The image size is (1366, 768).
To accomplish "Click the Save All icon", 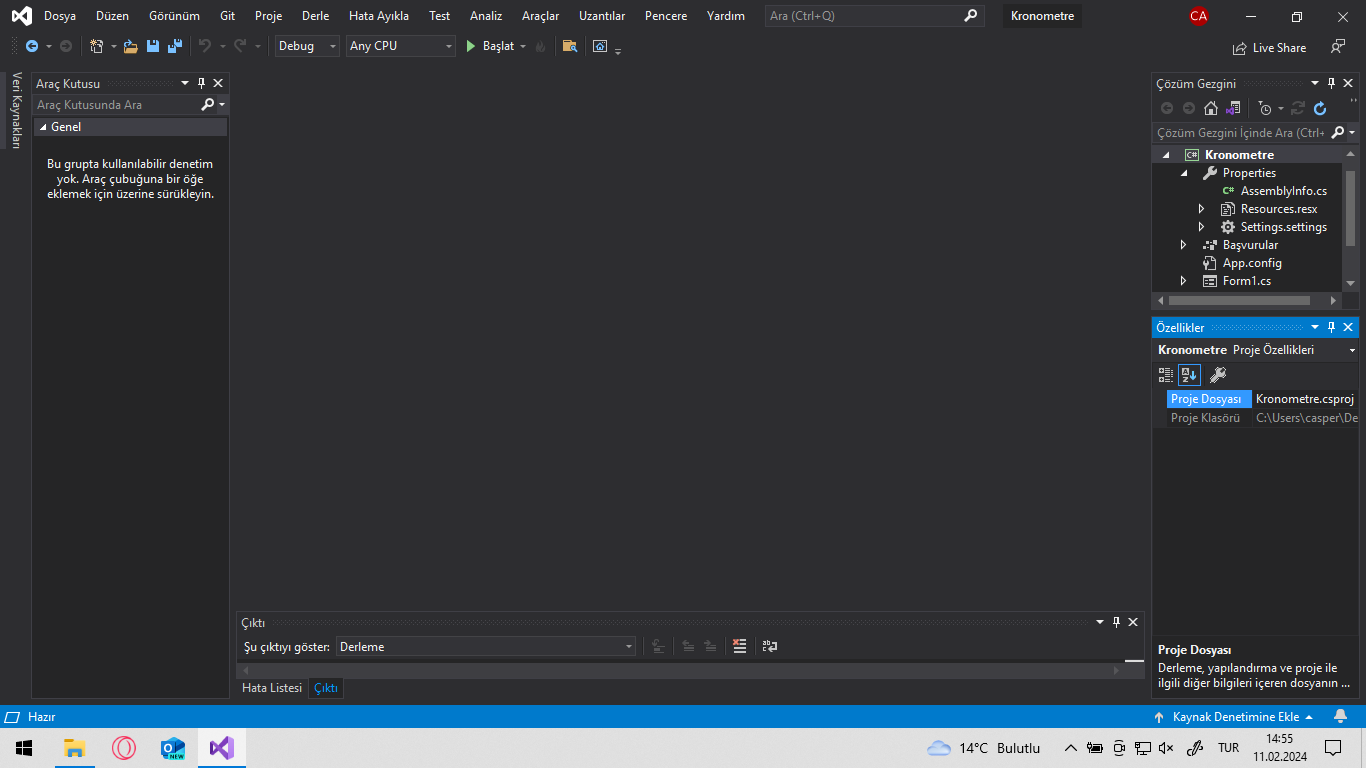I will [x=175, y=46].
